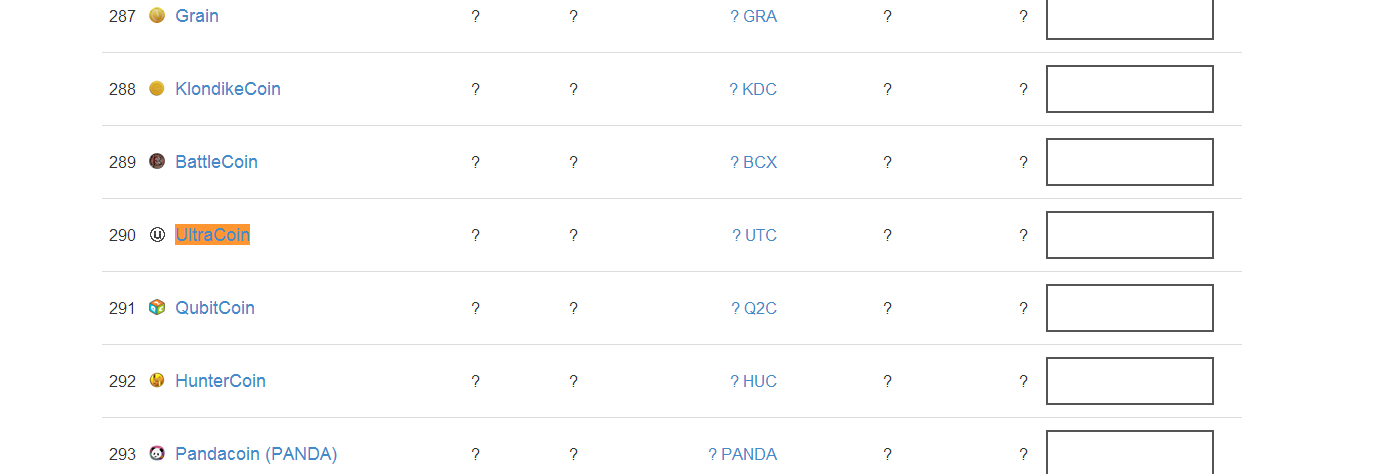Click the KlondikeCoin gold coin icon
This screenshot has width=1397, height=474.
157,89
